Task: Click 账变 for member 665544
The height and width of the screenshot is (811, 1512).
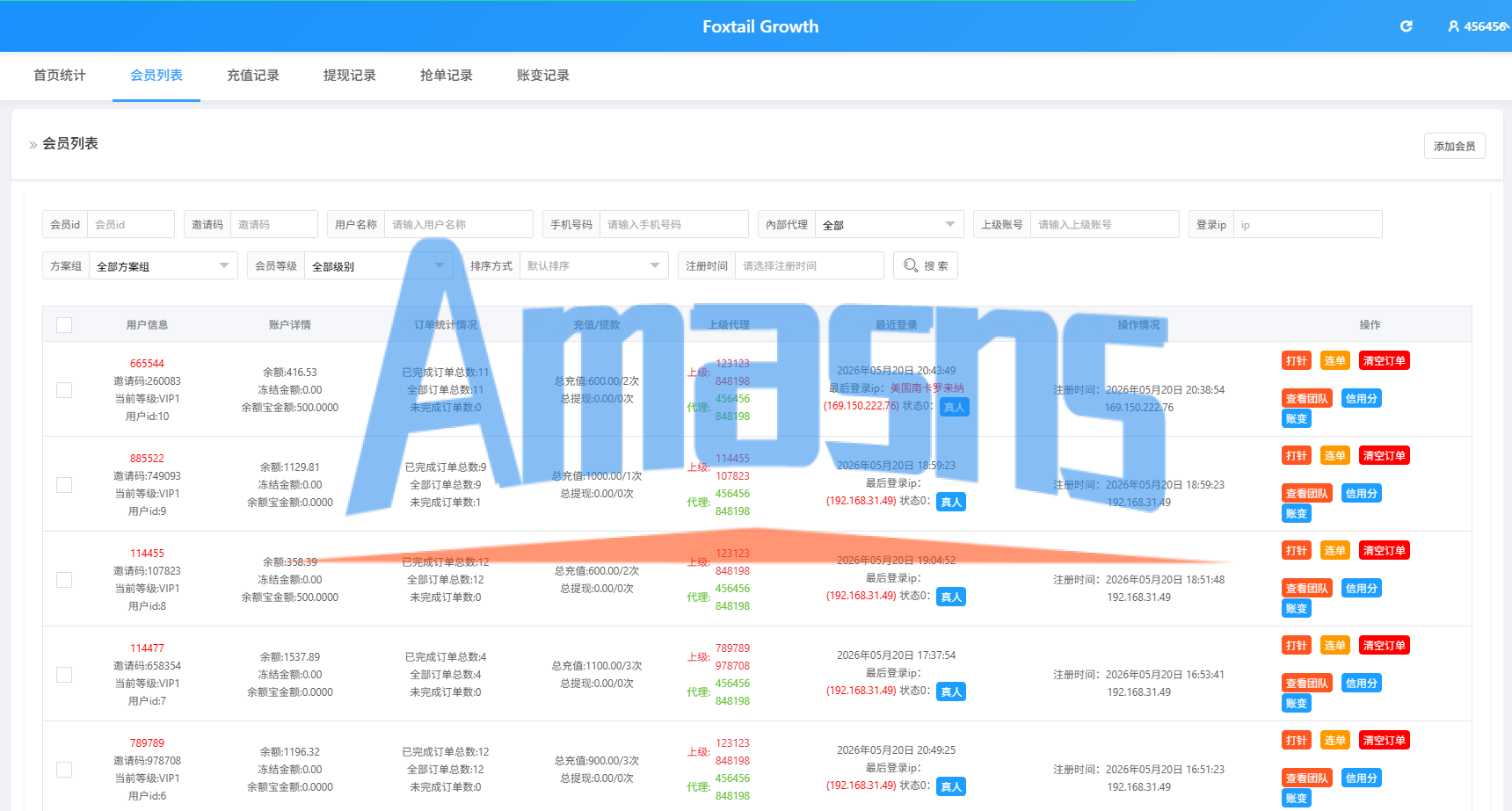Action: point(1296,419)
